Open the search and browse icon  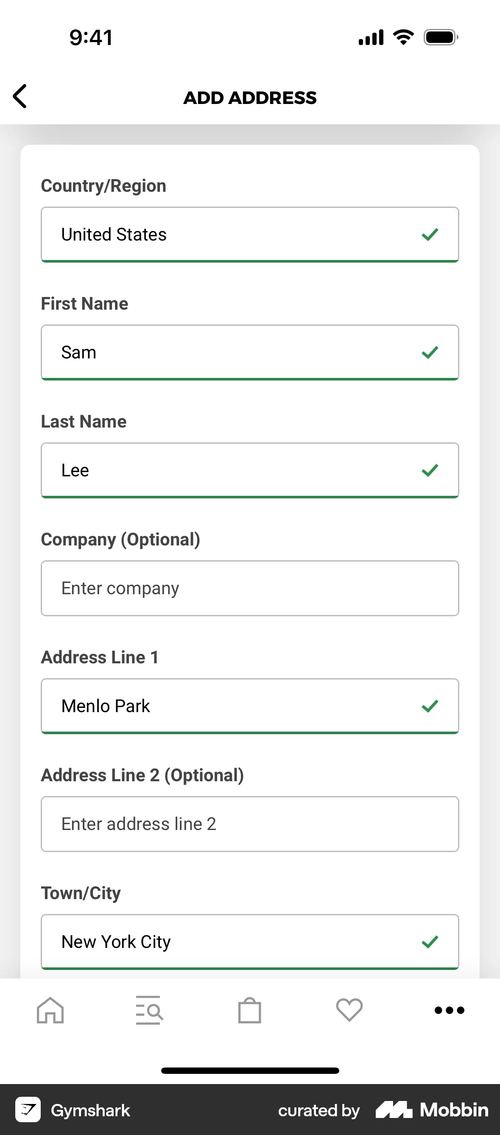coord(149,1010)
